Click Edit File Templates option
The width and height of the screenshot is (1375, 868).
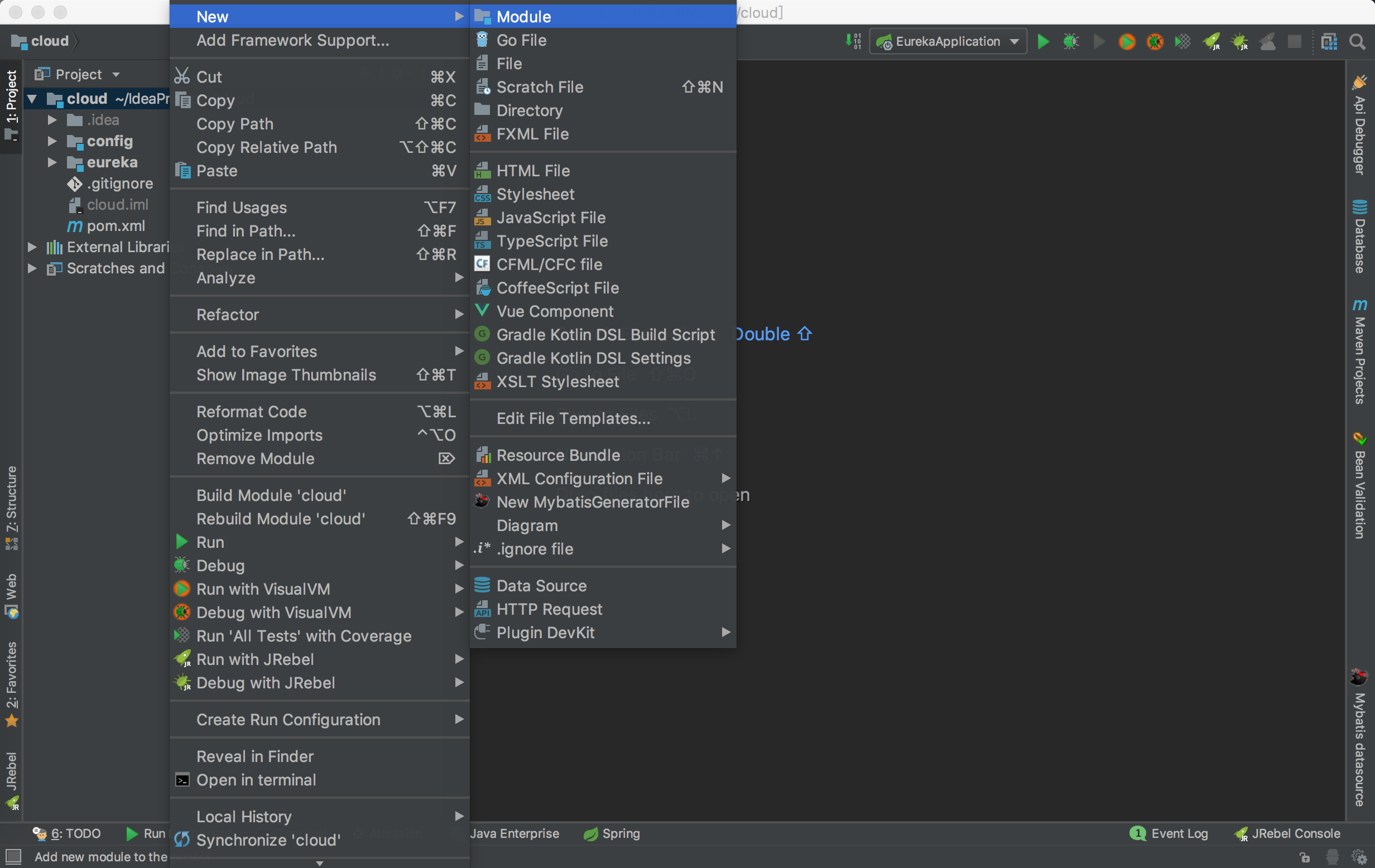(573, 418)
